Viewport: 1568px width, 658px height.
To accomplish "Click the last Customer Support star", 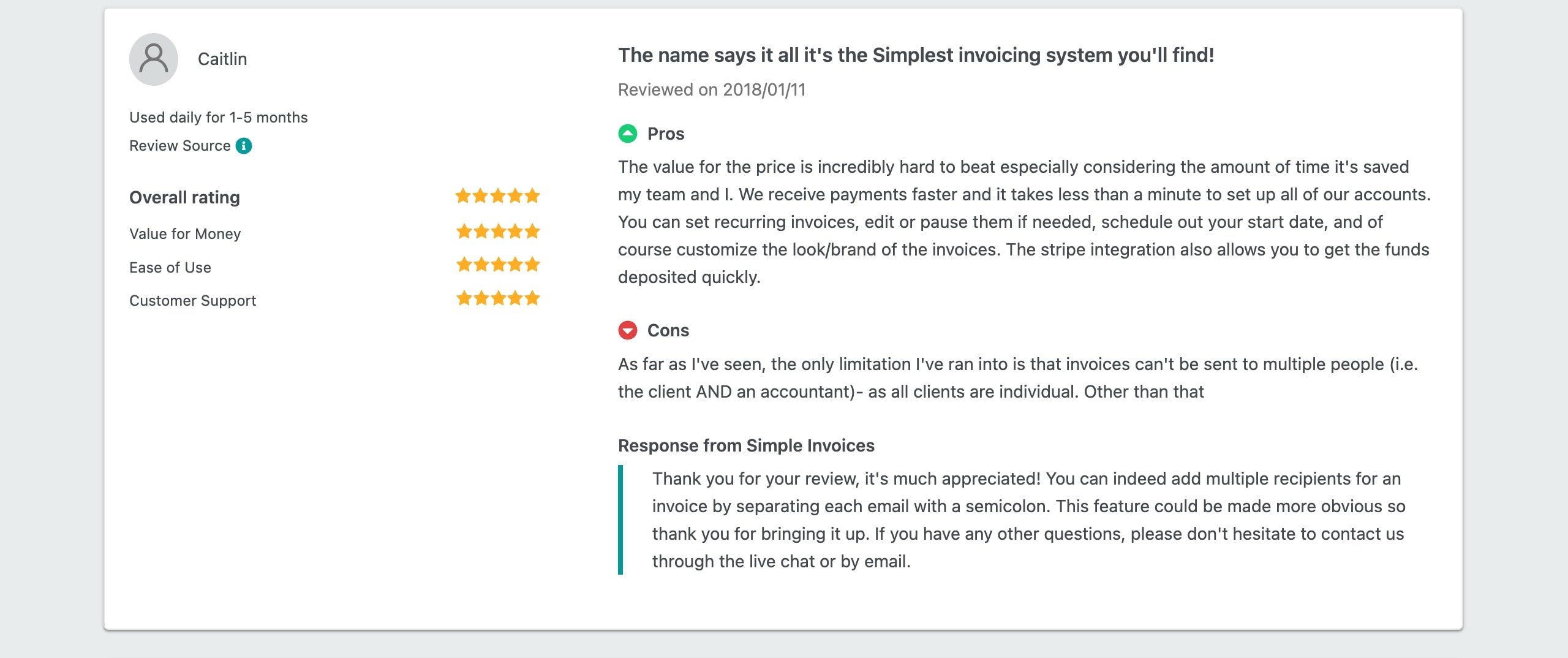I will tap(532, 298).
